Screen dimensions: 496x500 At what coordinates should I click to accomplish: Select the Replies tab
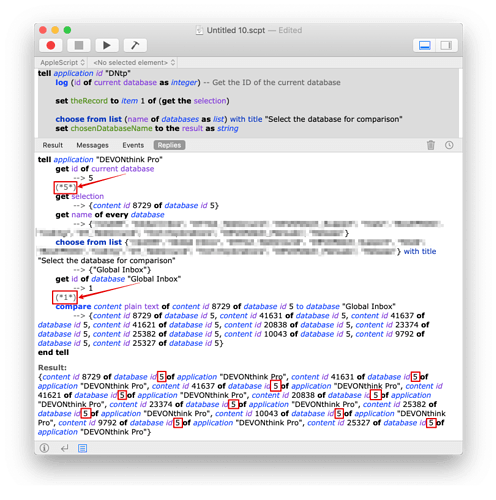pyautogui.click(x=169, y=145)
